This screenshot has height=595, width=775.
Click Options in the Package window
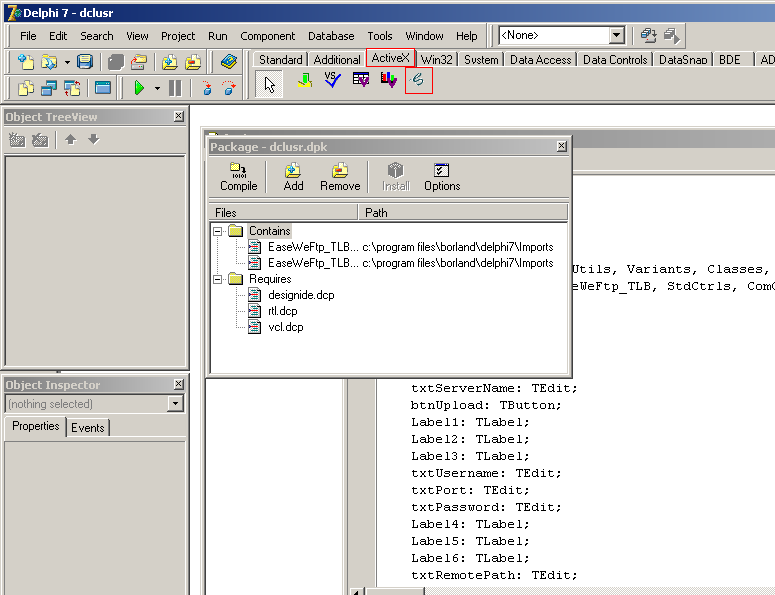[442, 177]
